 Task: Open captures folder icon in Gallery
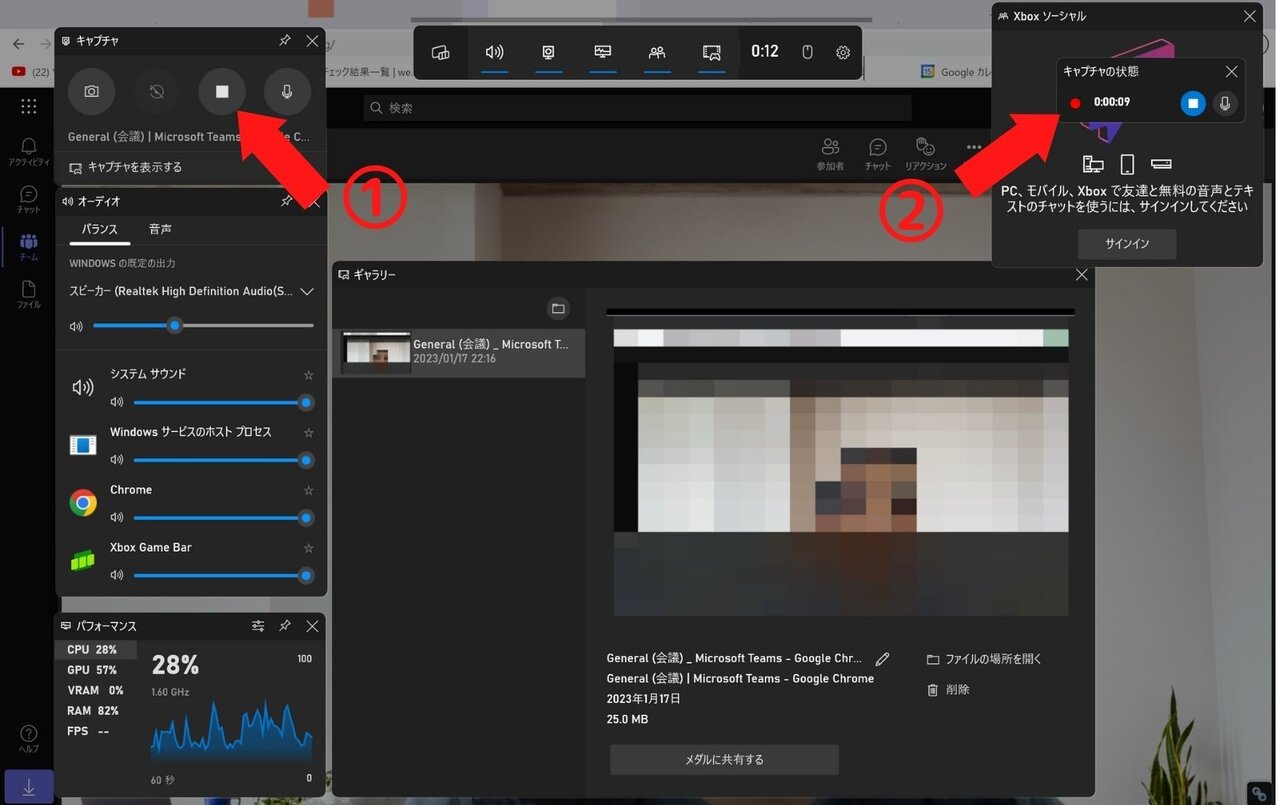point(558,308)
